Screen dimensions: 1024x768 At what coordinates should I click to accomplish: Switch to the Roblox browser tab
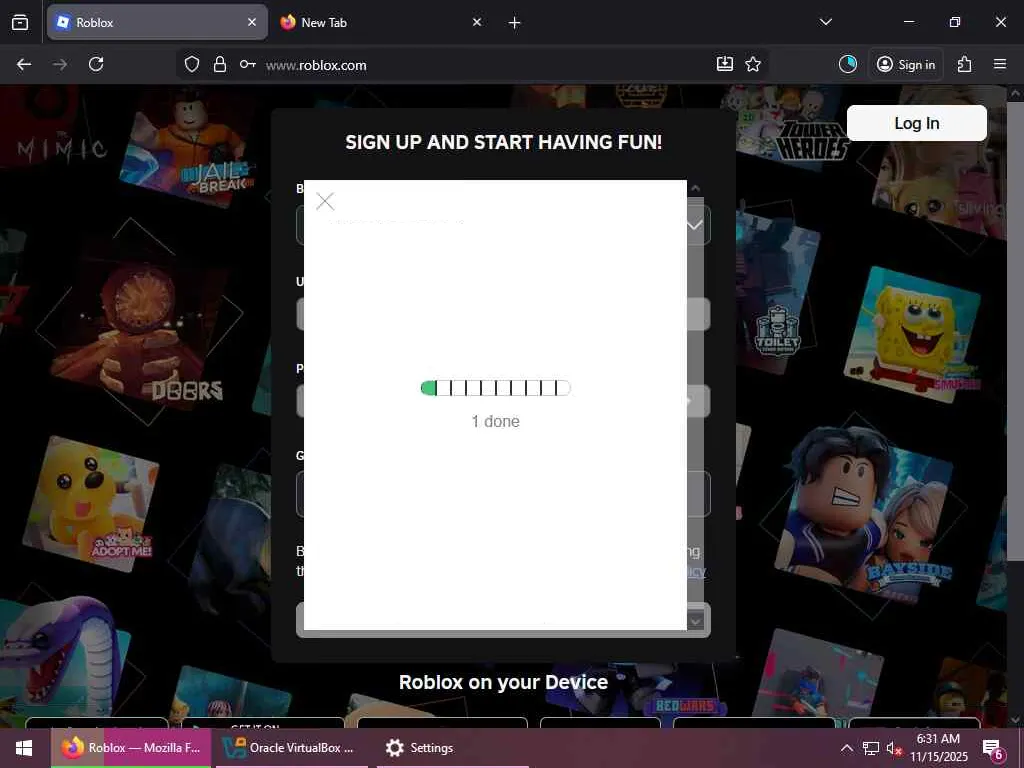tap(157, 22)
